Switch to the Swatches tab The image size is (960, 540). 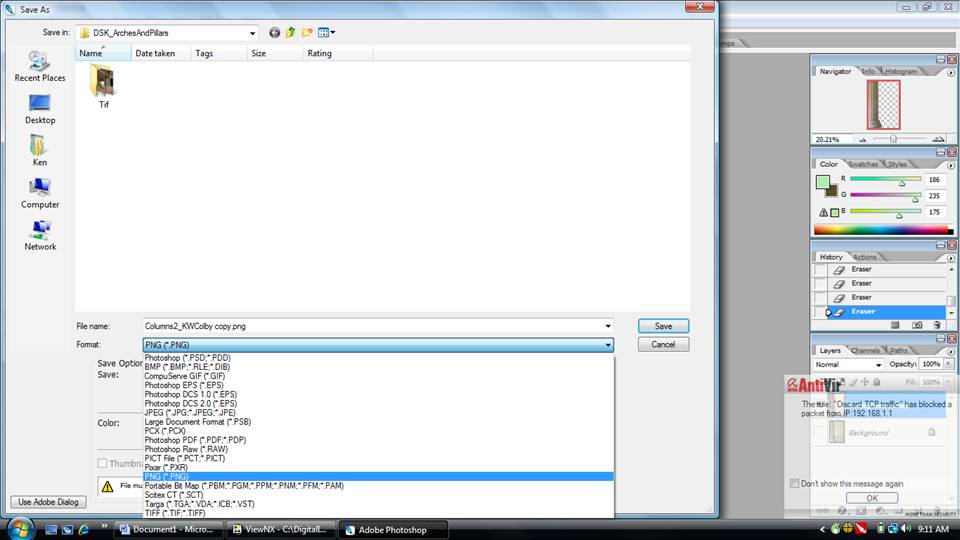(x=863, y=165)
